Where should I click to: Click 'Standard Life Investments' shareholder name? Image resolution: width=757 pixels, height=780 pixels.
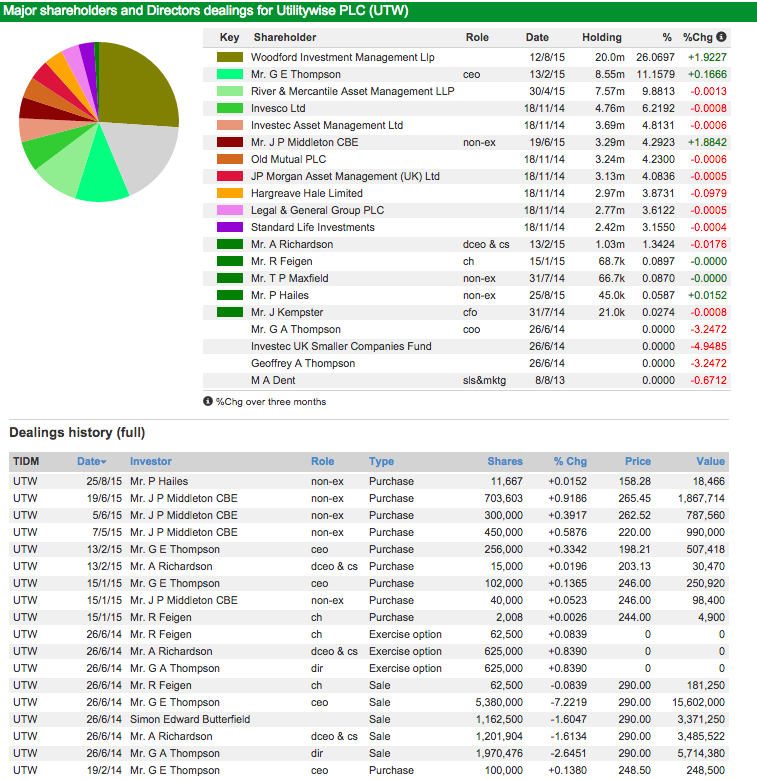312,227
